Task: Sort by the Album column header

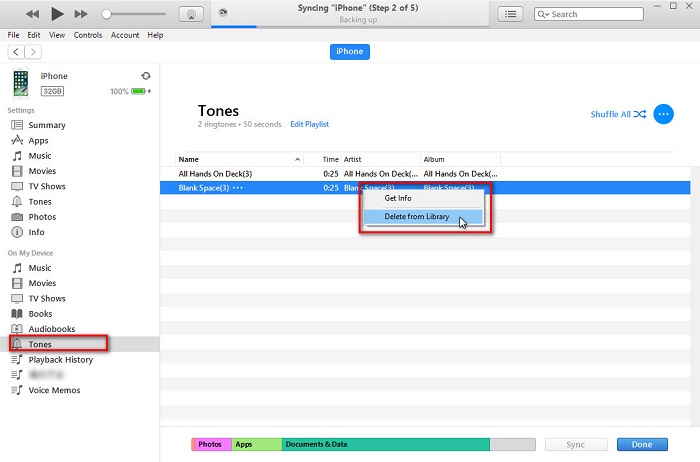Action: (460, 159)
